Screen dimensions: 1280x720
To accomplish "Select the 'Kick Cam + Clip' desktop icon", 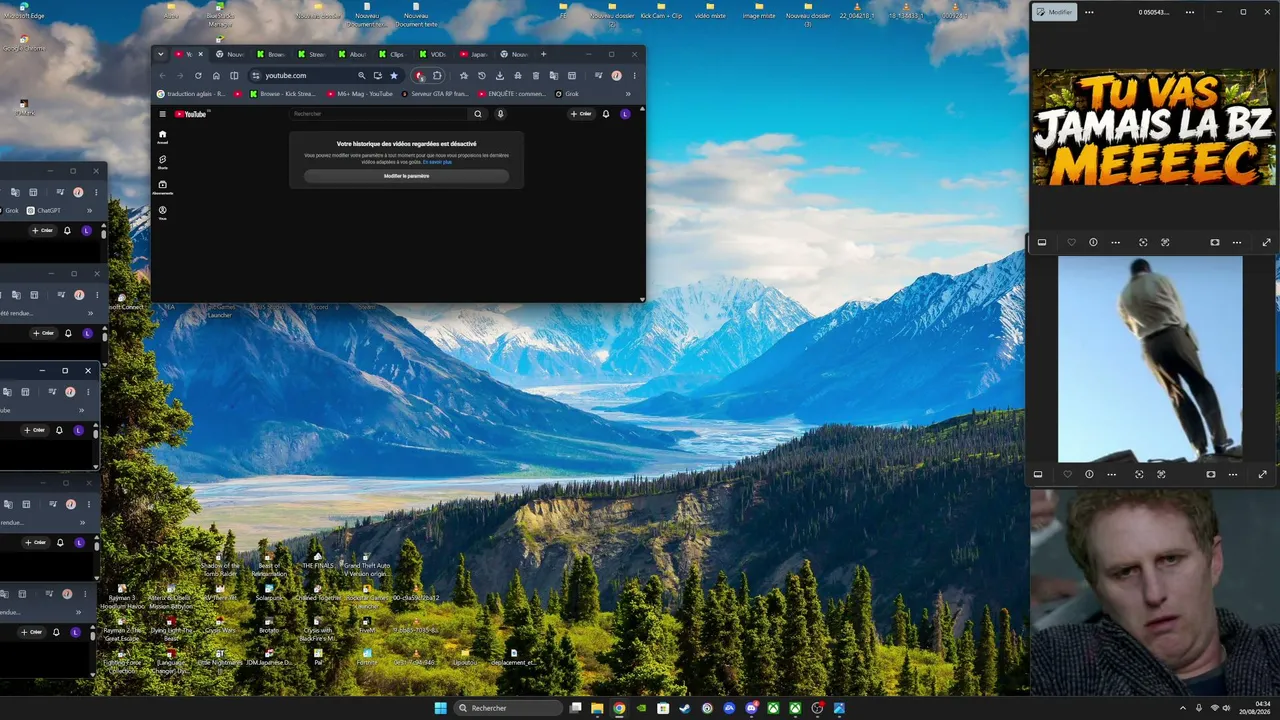I will pos(660,11).
